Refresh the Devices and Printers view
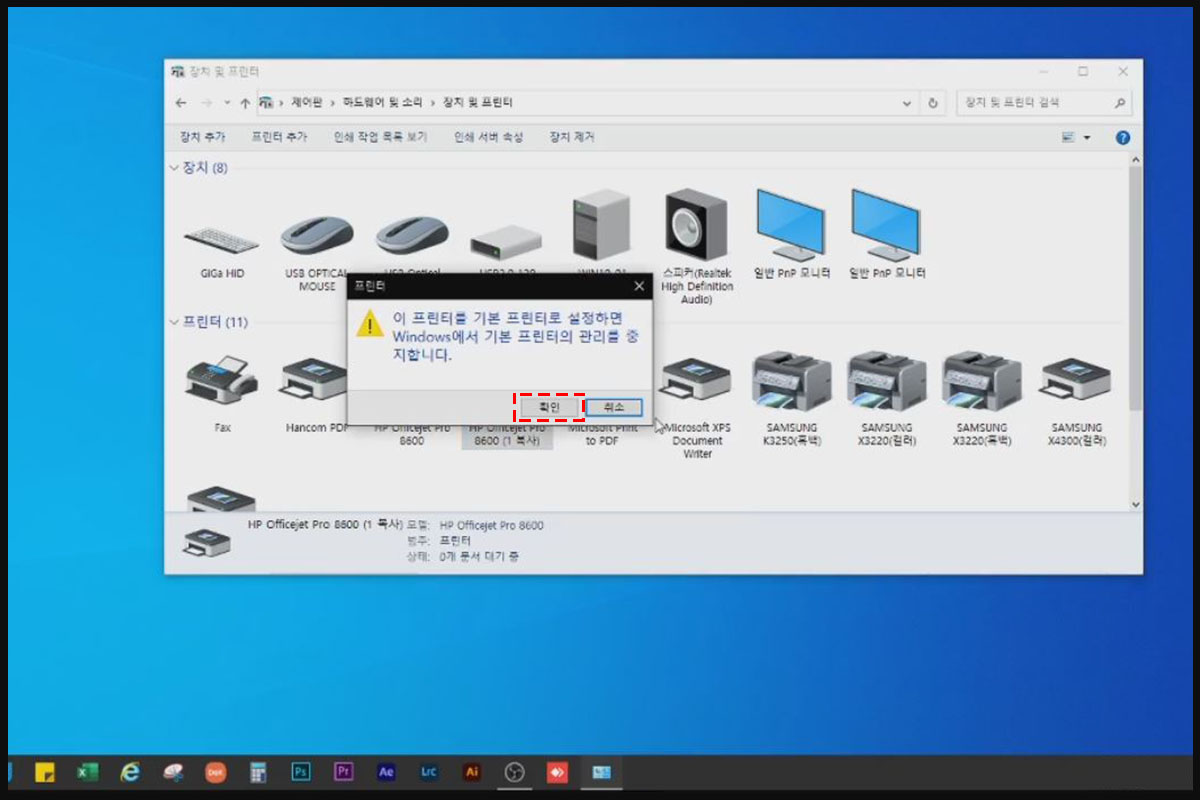The image size is (1200, 800). (x=933, y=102)
